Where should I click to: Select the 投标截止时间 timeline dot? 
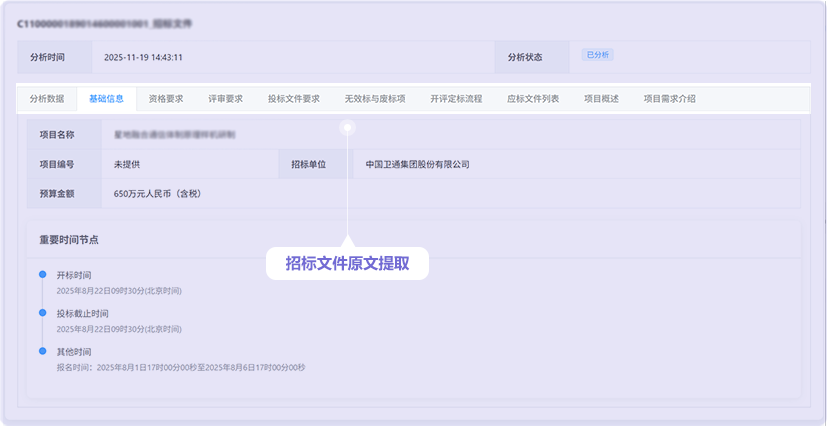[42, 313]
